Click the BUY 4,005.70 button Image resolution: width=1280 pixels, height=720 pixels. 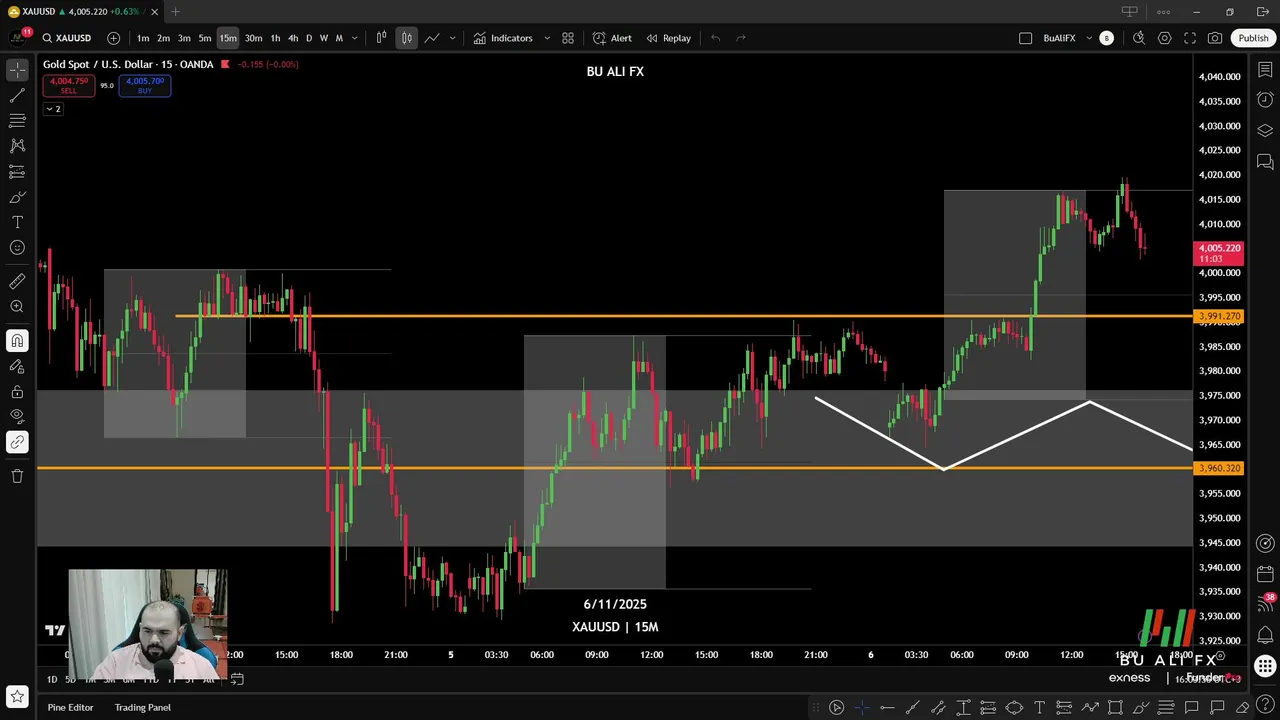pos(145,86)
